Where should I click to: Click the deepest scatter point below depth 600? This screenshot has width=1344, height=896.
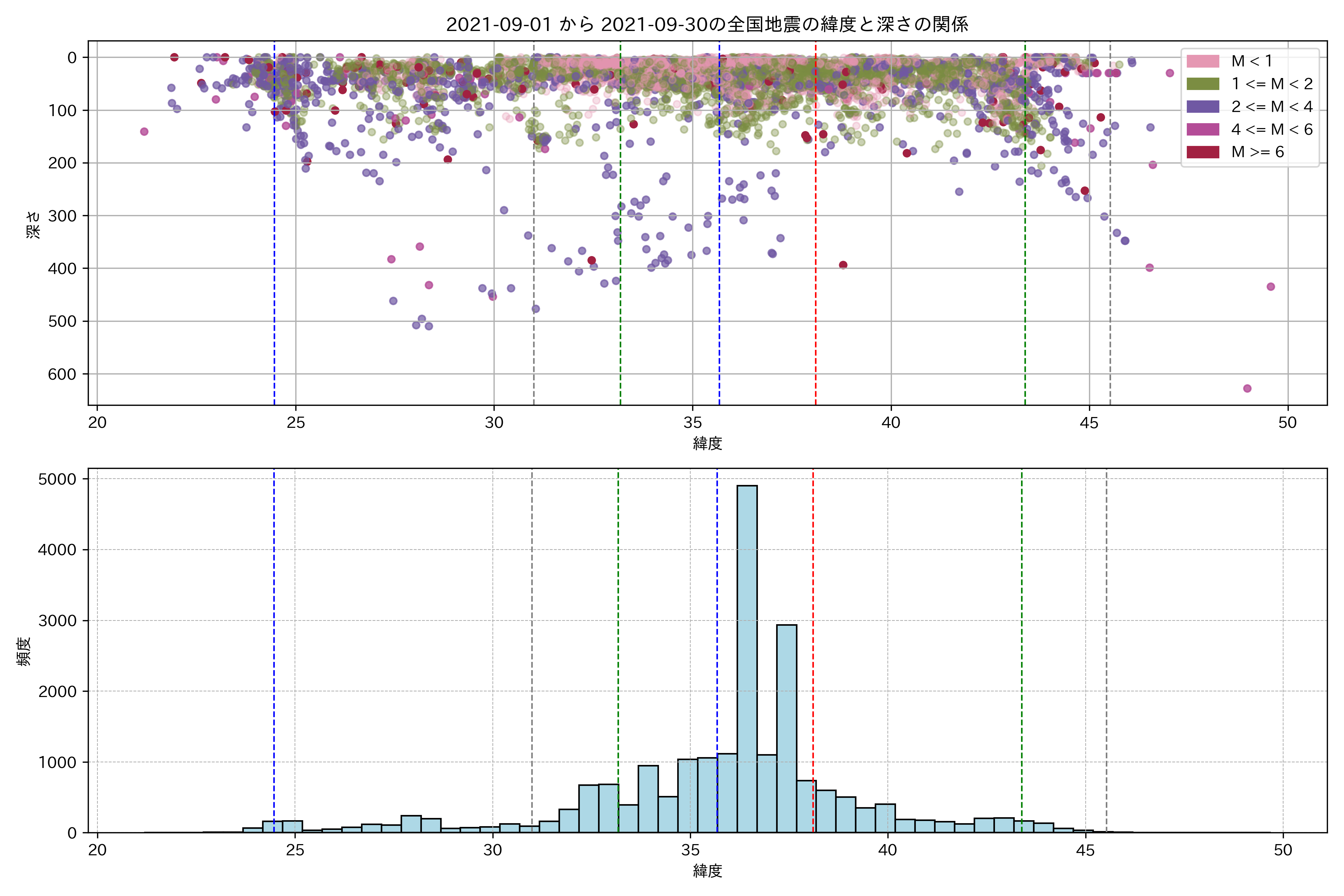(1247, 389)
